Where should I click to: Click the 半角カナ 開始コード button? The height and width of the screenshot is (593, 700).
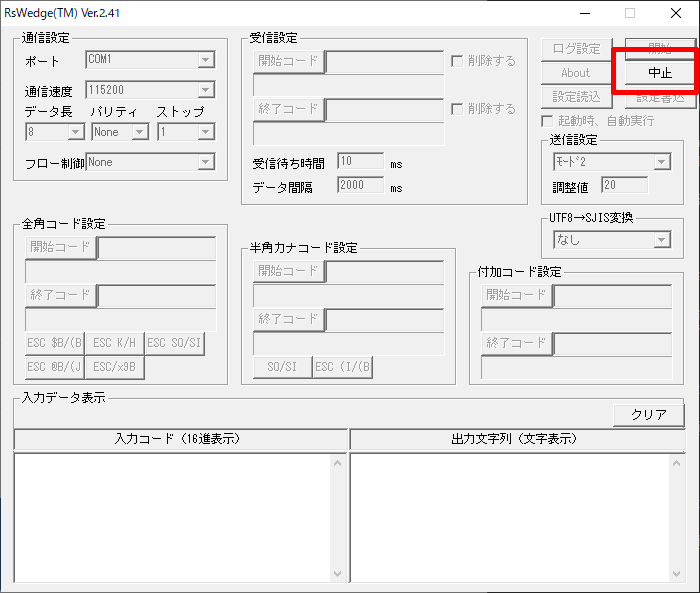click(x=288, y=271)
